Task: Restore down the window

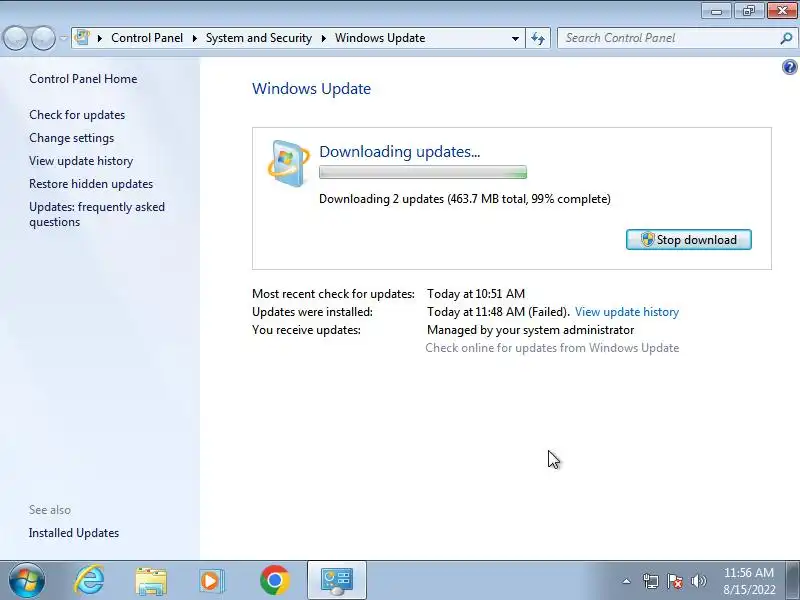Action: click(x=748, y=10)
